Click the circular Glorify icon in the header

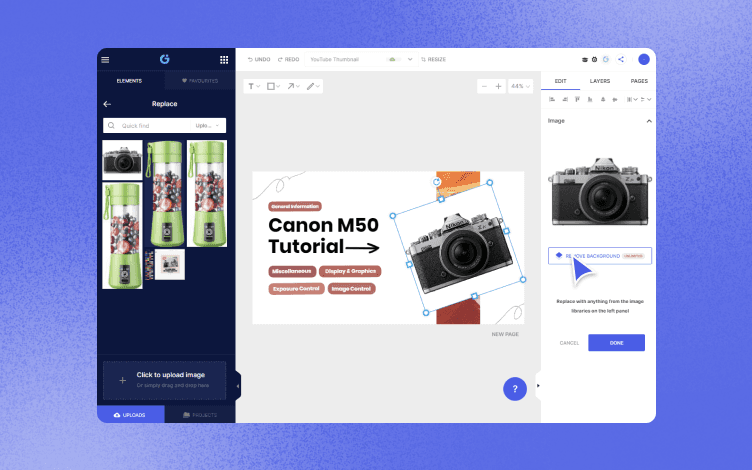606,59
